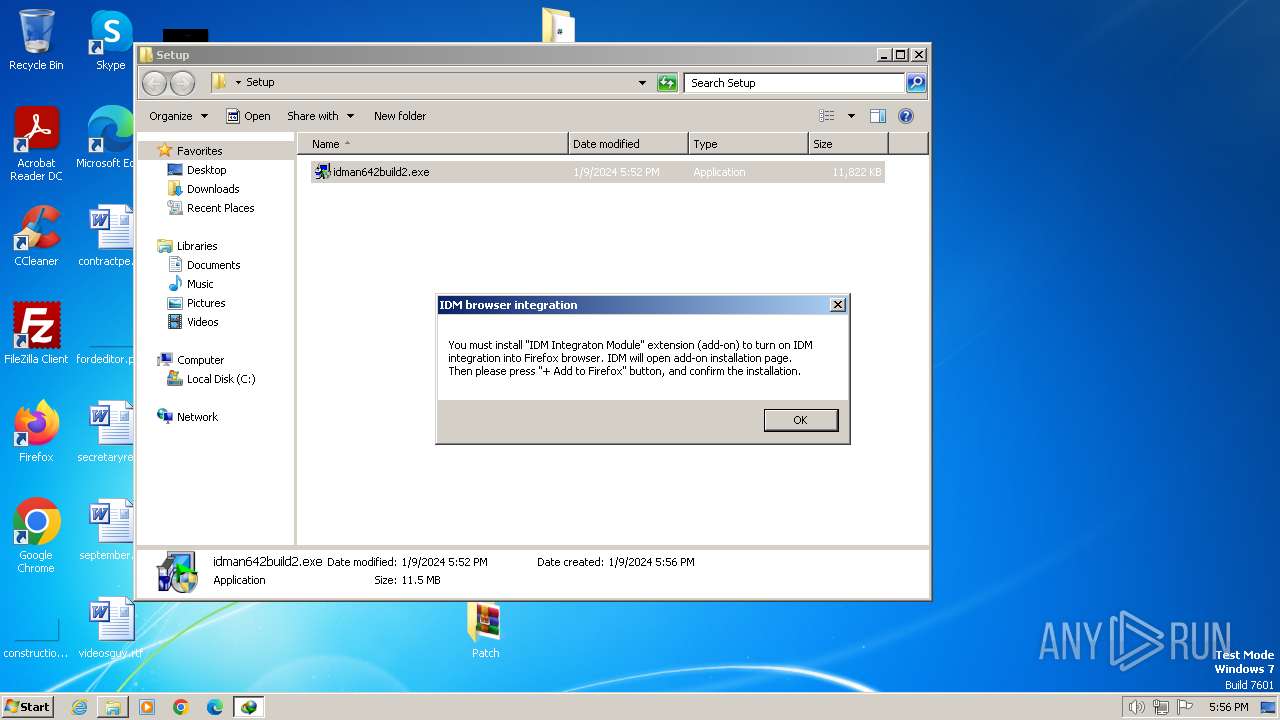Sort by the Type column header

(x=748, y=144)
